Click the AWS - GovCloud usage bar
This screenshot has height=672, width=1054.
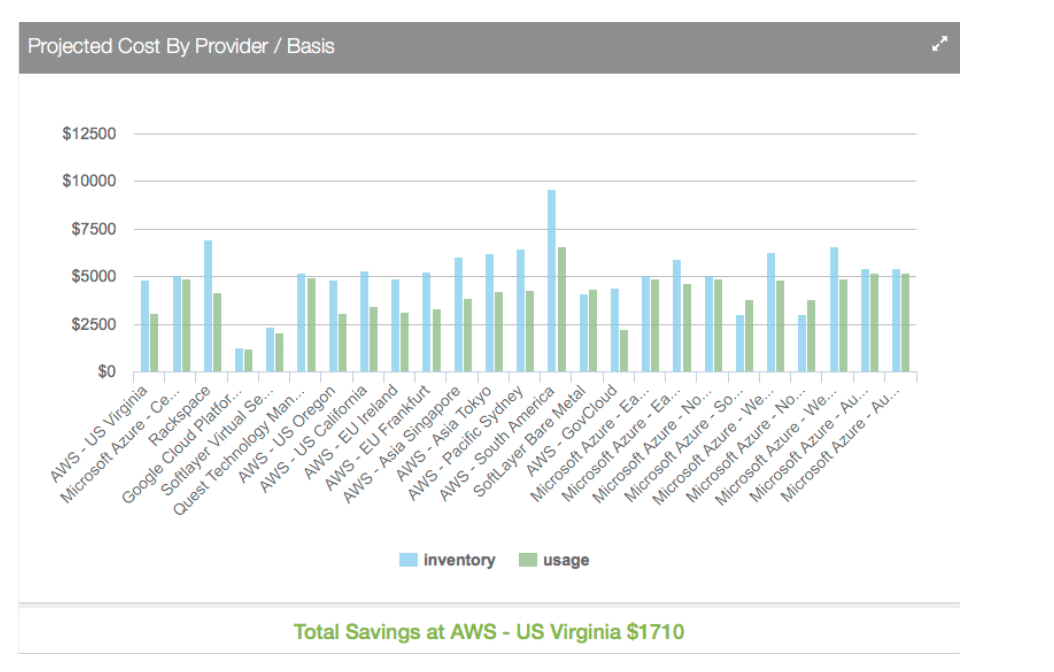(x=624, y=350)
